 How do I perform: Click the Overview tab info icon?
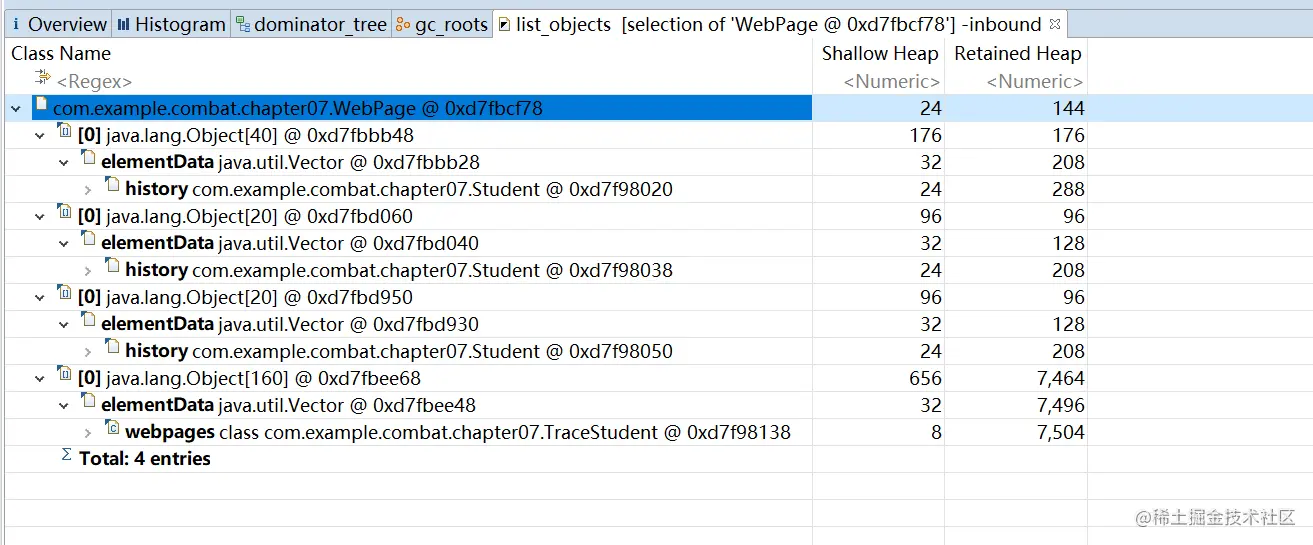(x=16, y=25)
